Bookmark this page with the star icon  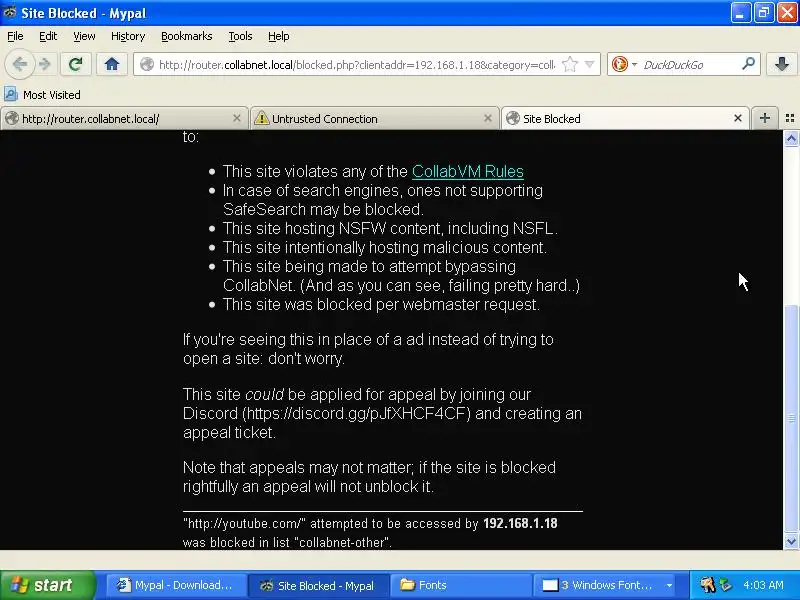click(x=569, y=65)
